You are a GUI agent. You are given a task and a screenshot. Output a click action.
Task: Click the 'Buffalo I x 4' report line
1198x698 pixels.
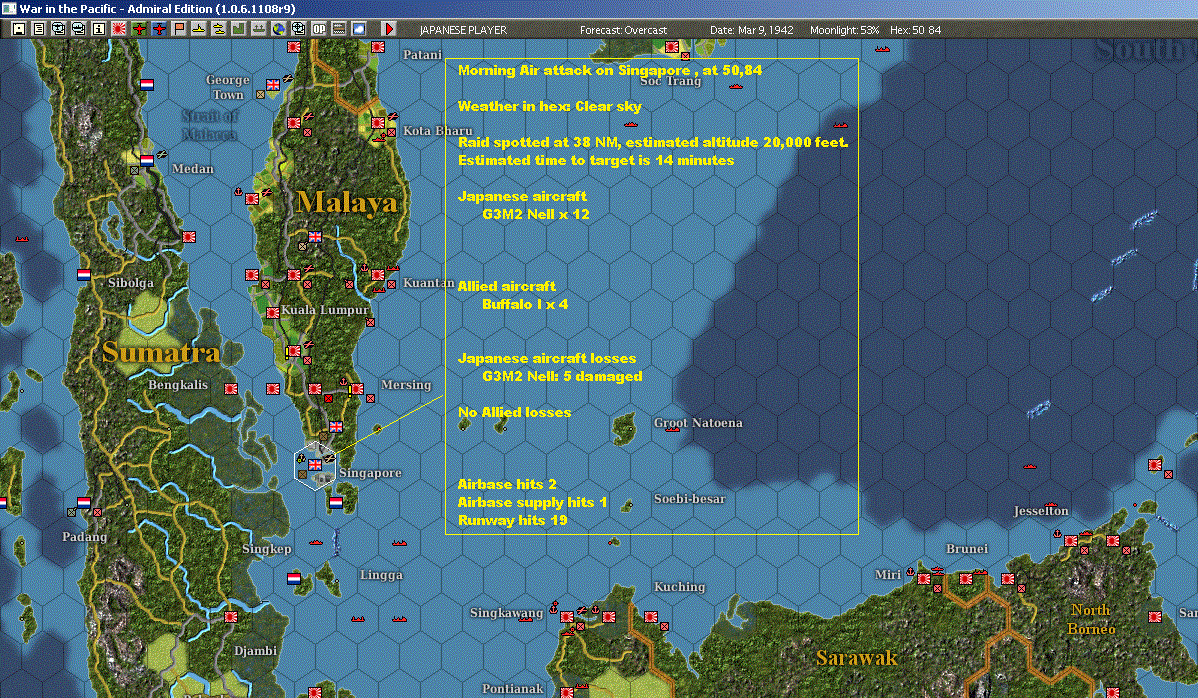pyautogui.click(x=525, y=304)
